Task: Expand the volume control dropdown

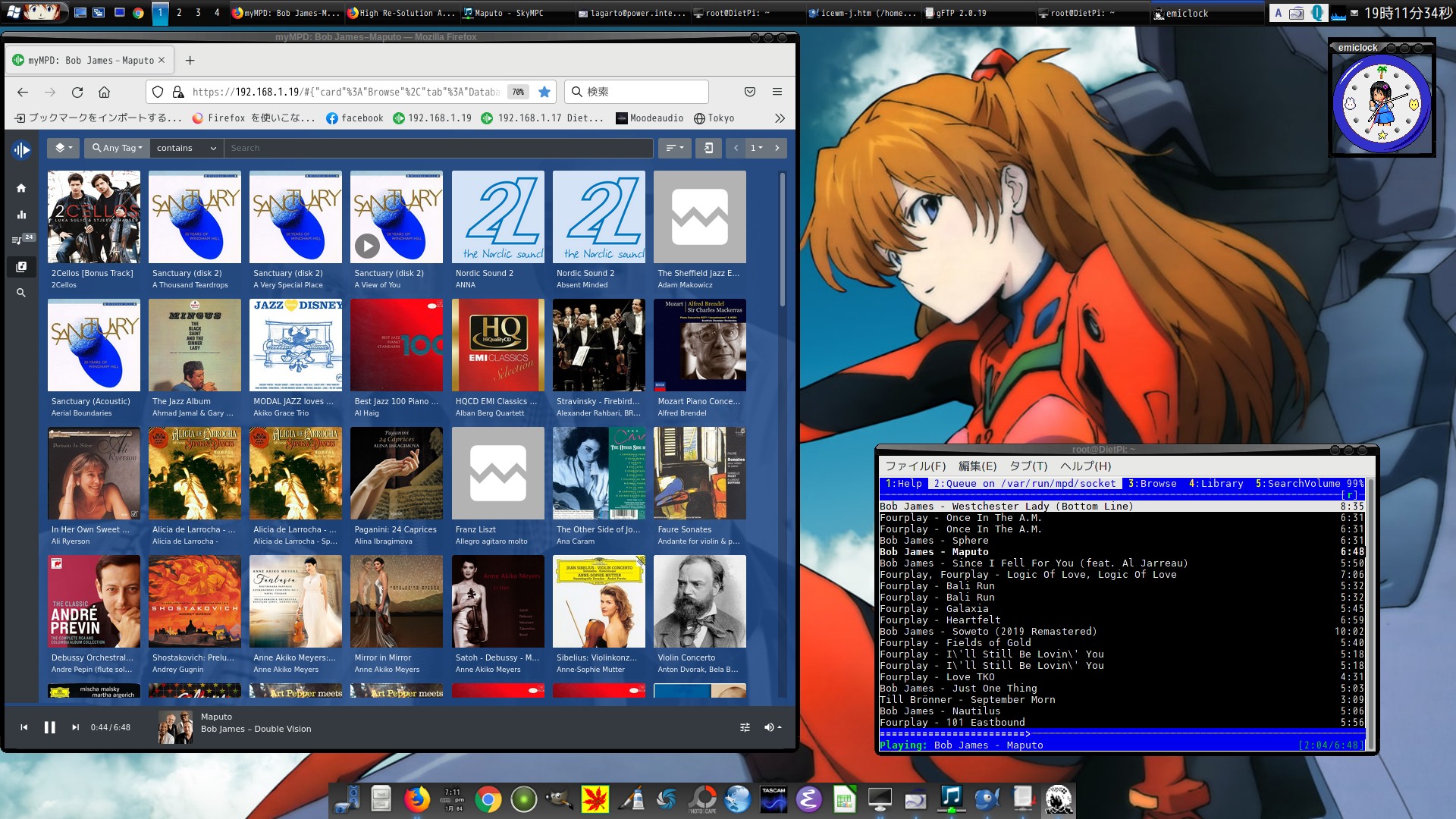Action: [773, 727]
